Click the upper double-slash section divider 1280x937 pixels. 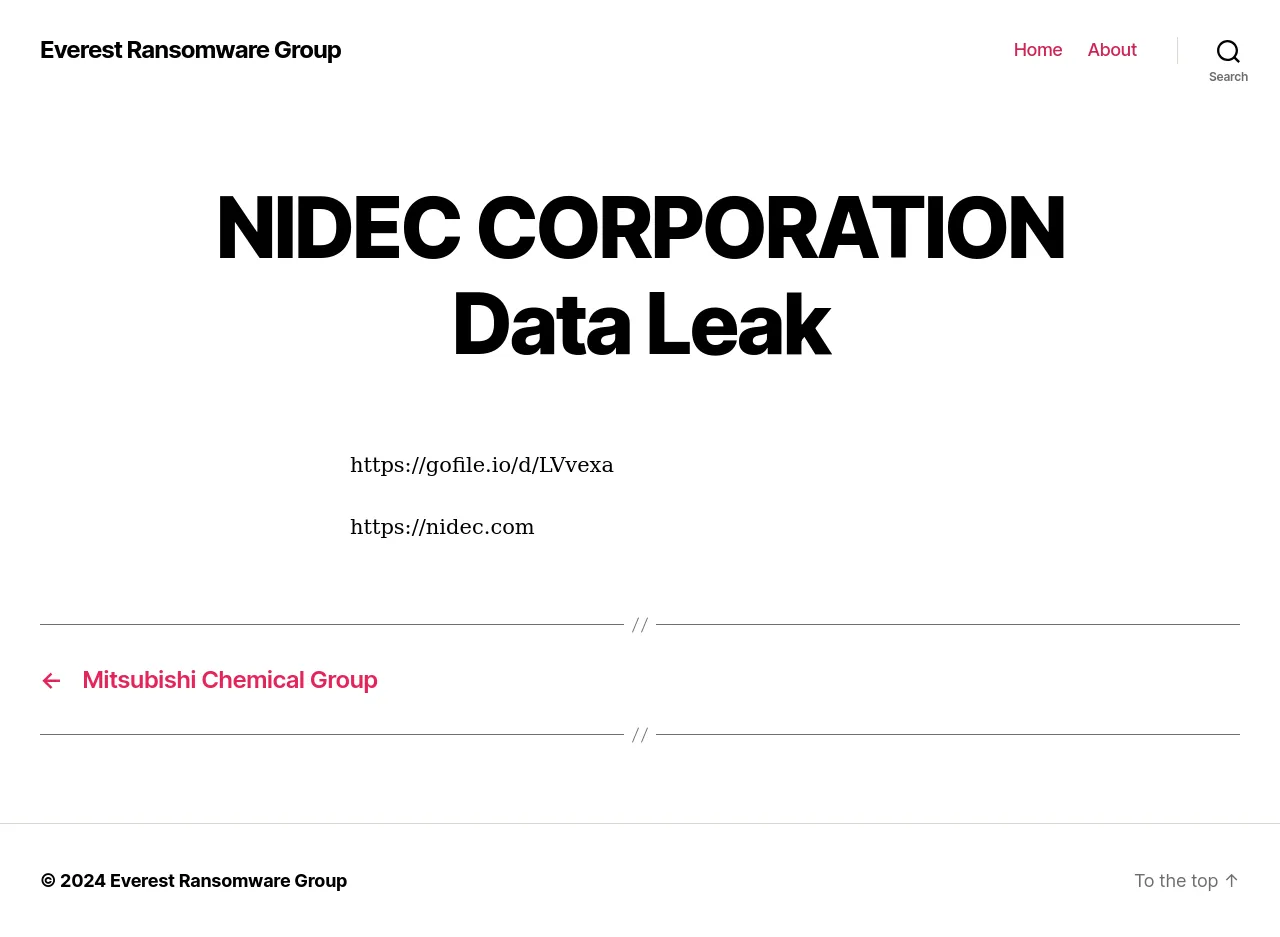coord(640,625)
